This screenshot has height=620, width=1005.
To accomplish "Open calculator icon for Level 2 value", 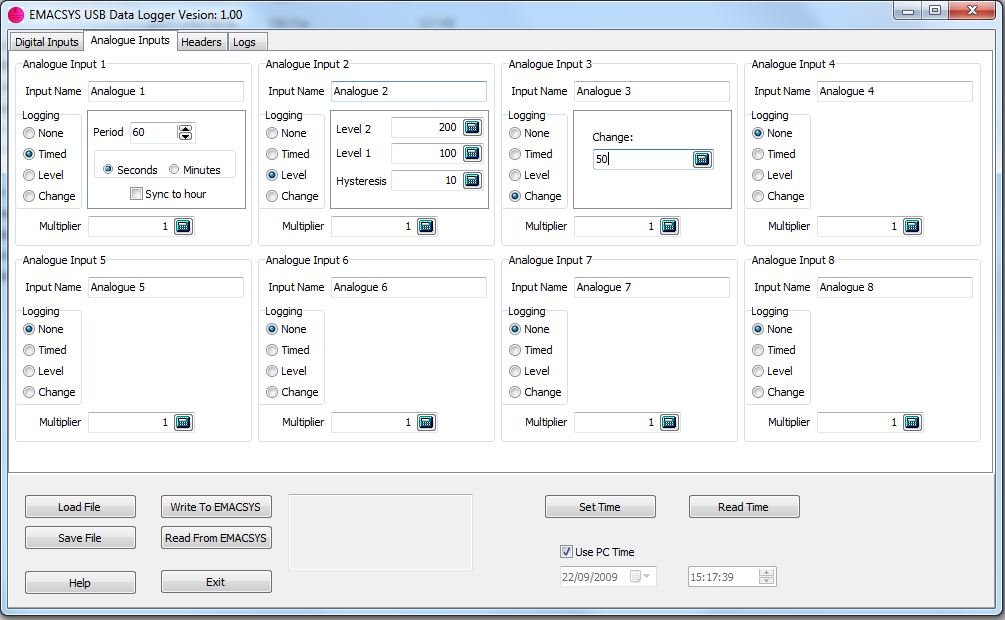I will point(472,128).
